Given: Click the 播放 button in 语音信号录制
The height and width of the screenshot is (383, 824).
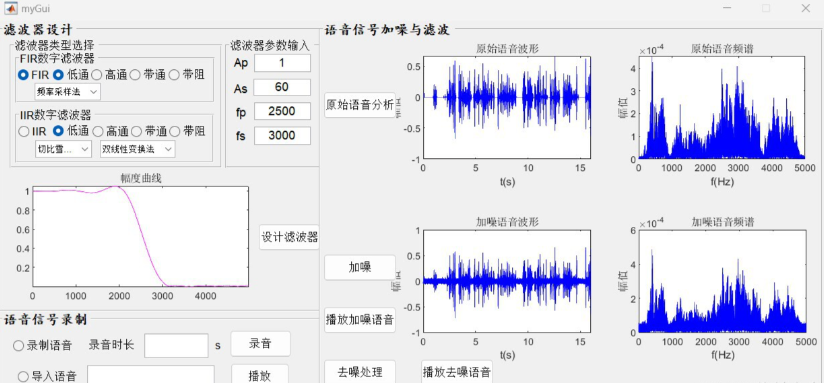Looking at the screenshot, I should 260,375.
